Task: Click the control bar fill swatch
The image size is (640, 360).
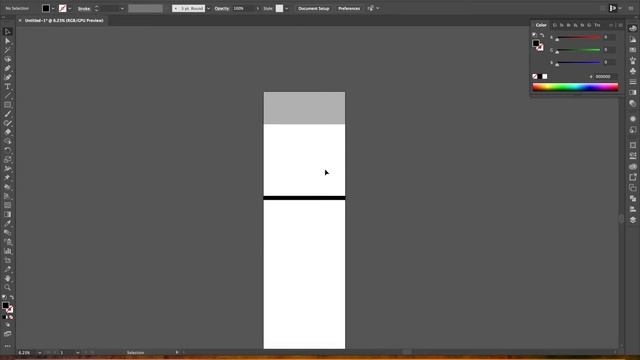Action: coord(46,9)
